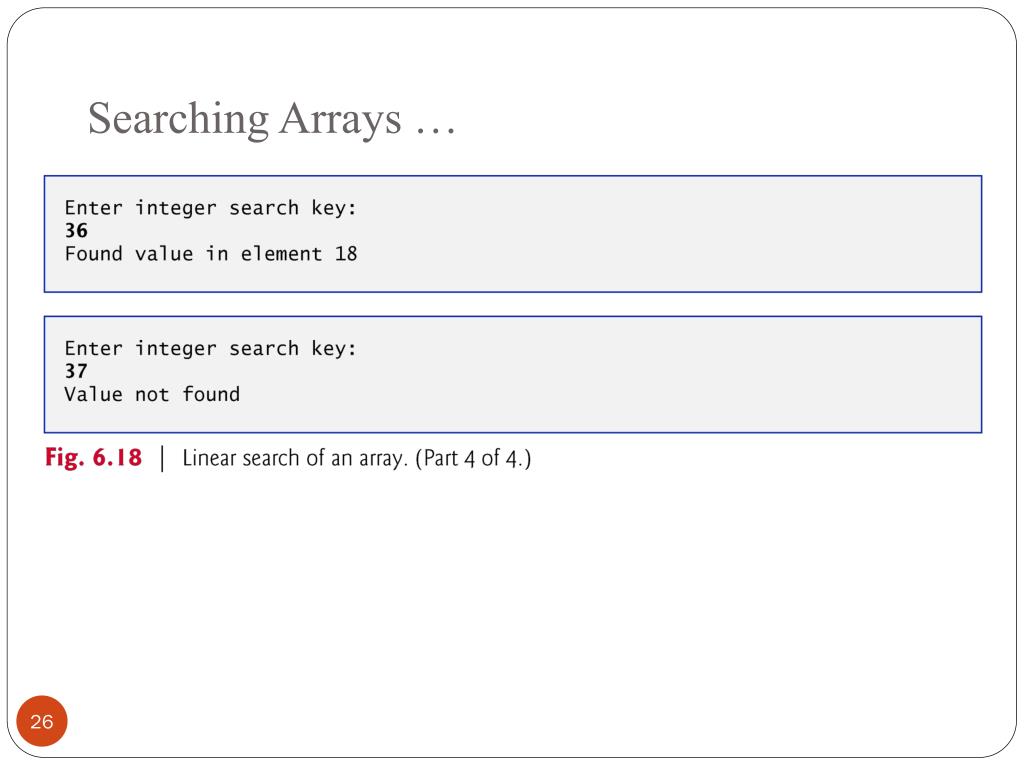Click the 'Value not found' output line
Image resolution: width=1024 pixels, height=768 pixels.
click(152, 394)
